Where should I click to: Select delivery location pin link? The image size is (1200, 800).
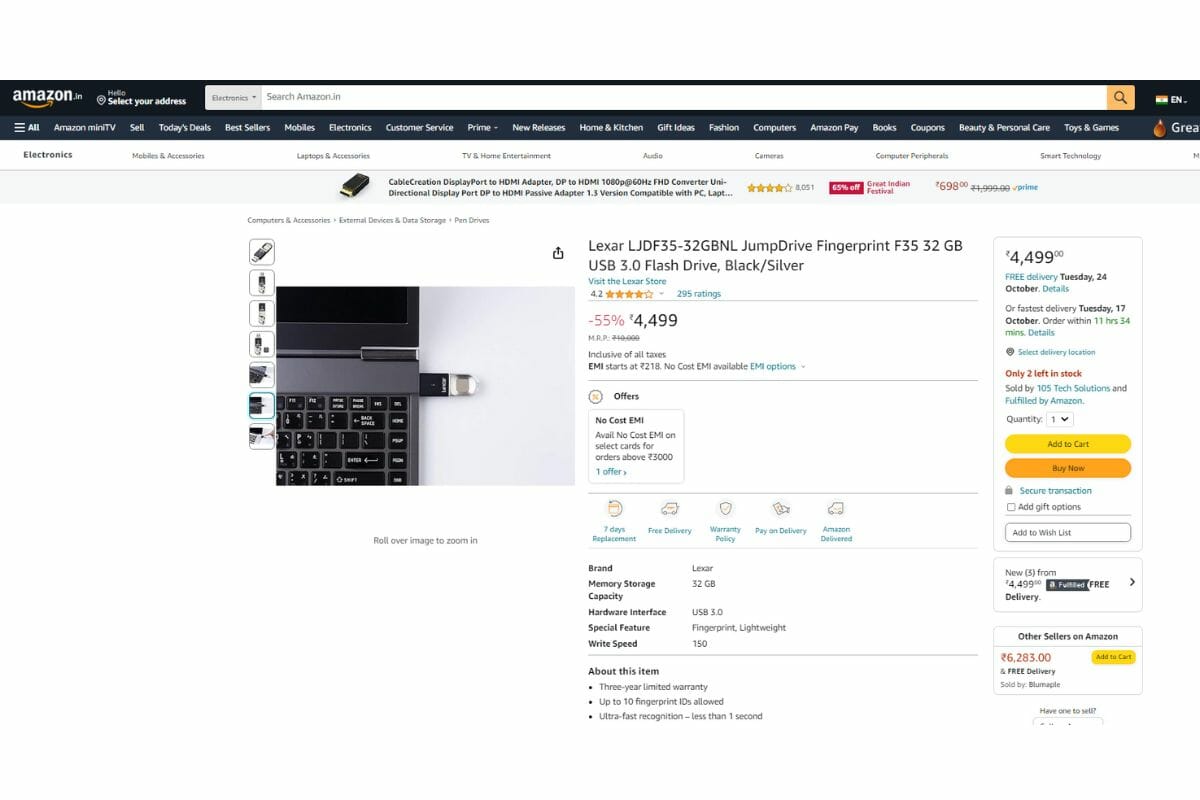click(x=1050, y=352)
